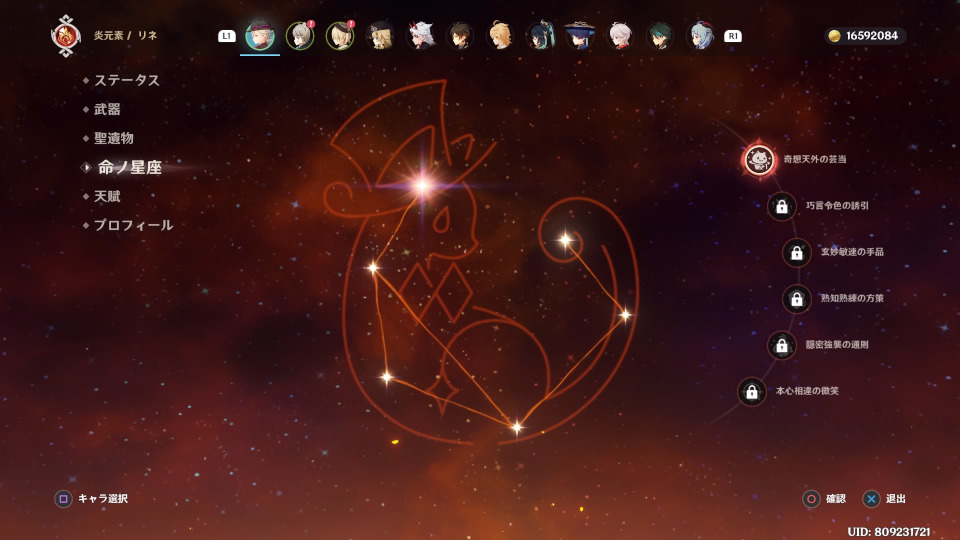Click the 奇想天外の芸当 label text
Viewport: 960px width, 540px height.
(815, 159)
